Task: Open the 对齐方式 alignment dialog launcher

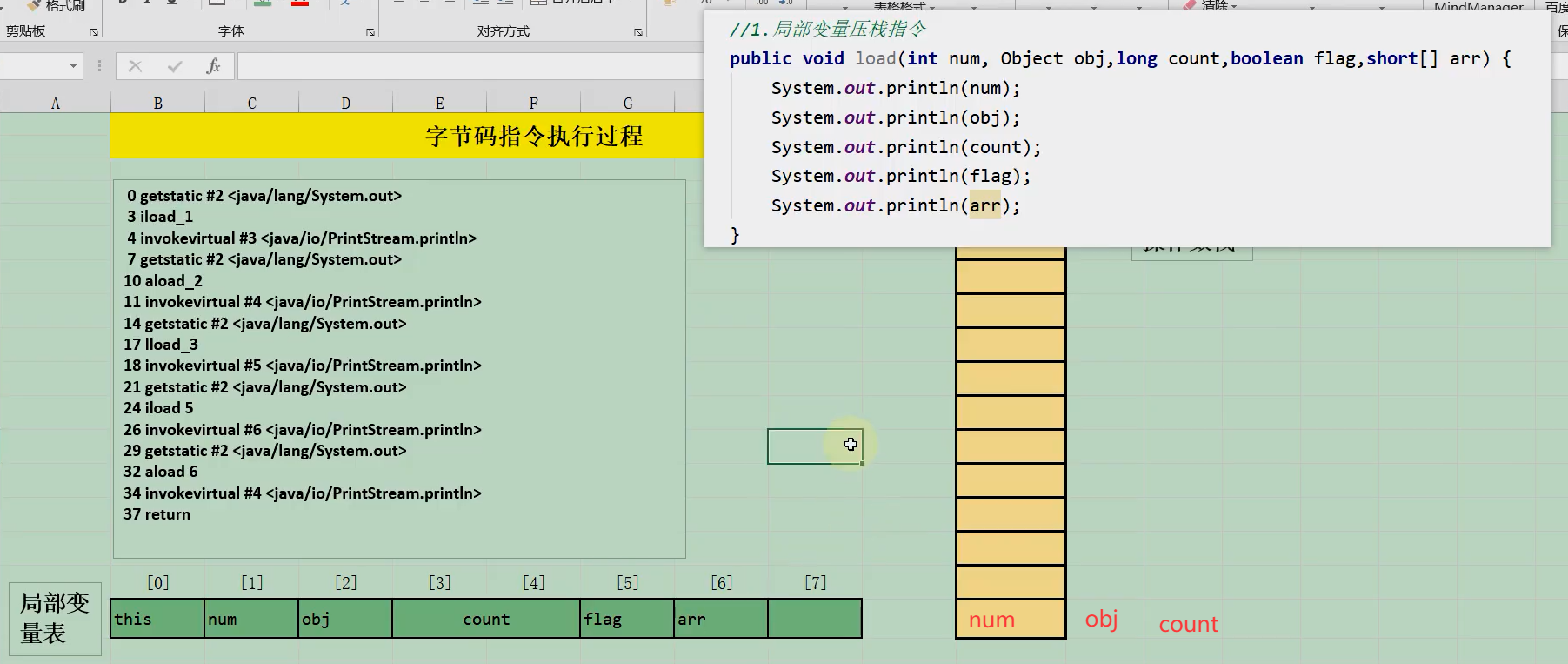Action: tap(638, 32)
